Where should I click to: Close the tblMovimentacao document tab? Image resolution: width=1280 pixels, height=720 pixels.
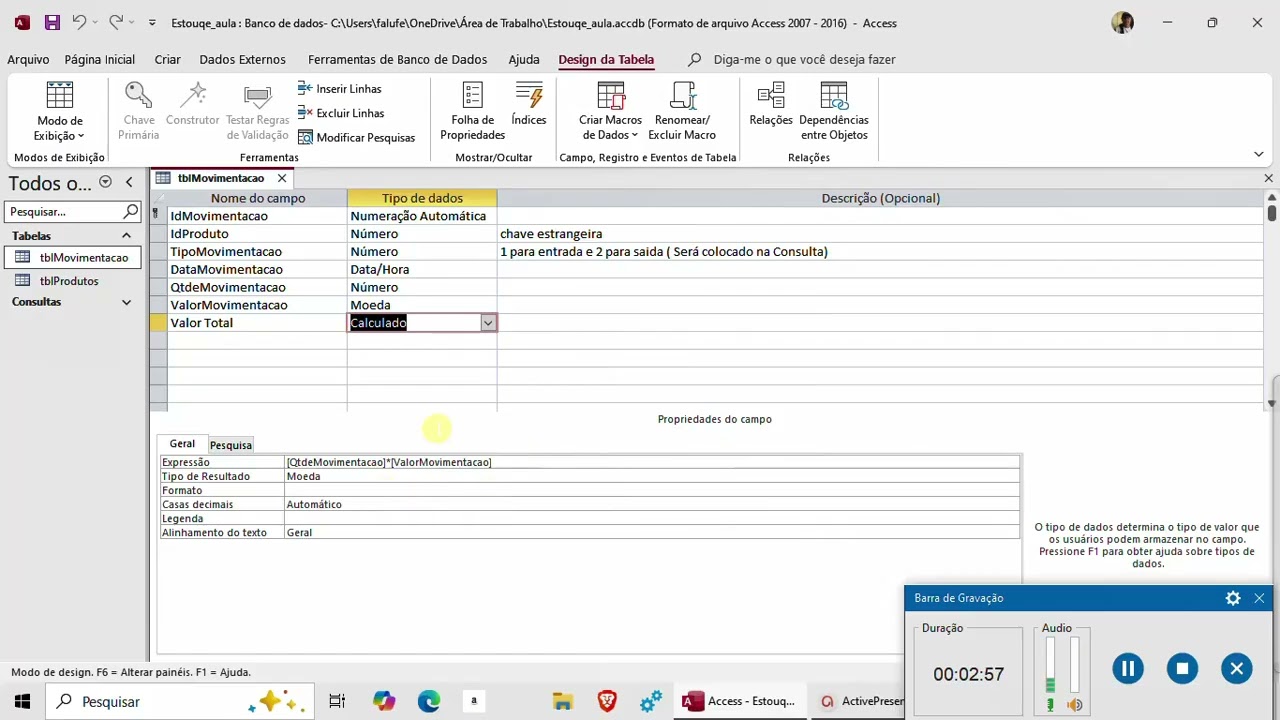[282, 178]
